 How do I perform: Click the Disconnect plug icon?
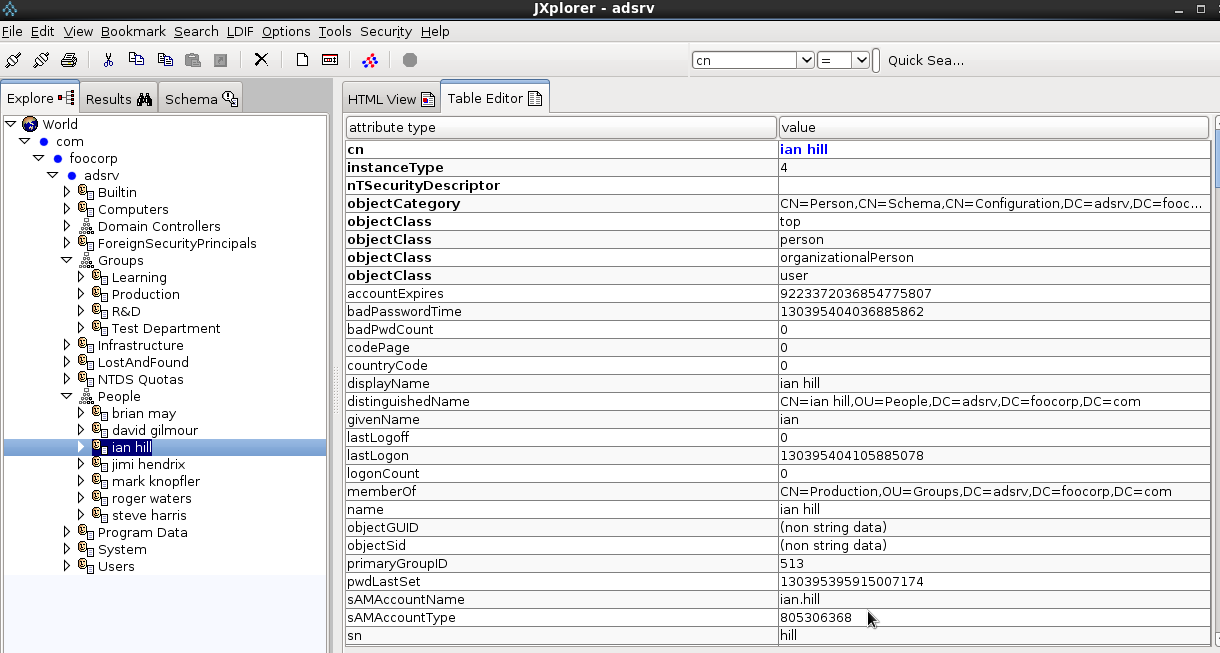(41, 60)
